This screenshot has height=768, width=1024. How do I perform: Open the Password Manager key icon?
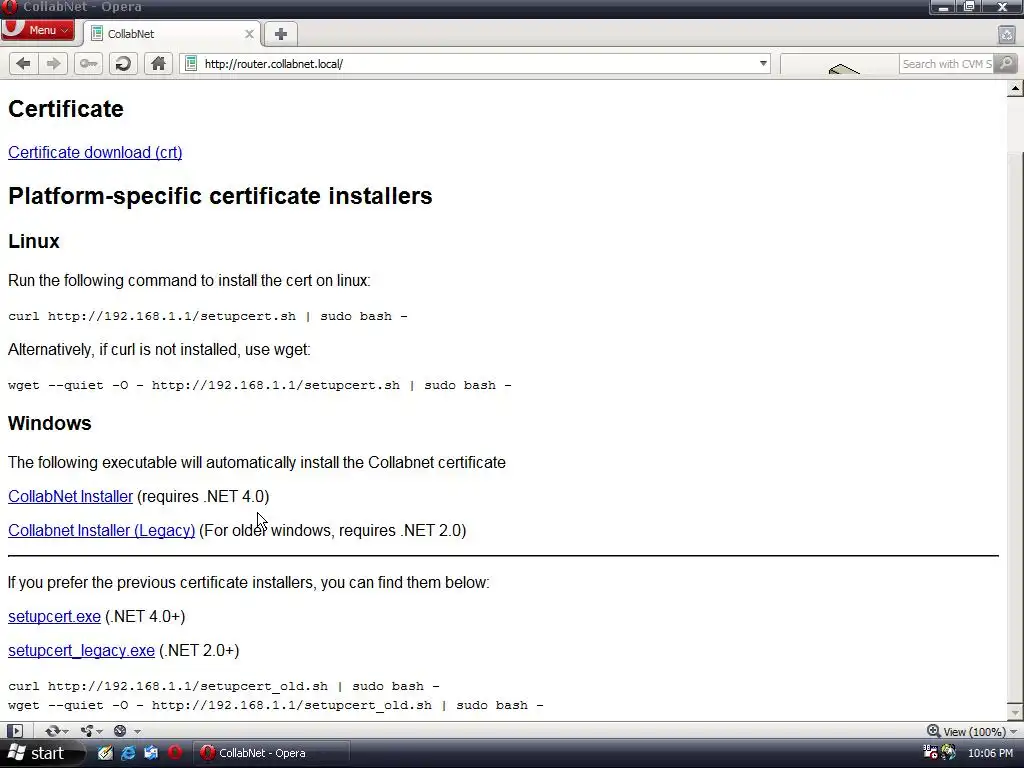88,63
